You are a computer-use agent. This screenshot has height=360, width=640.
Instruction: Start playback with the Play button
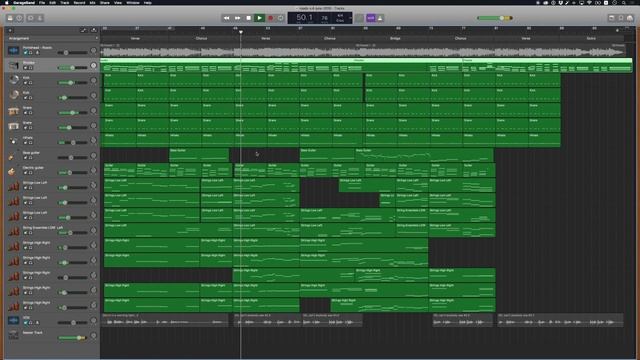[259, 18]
